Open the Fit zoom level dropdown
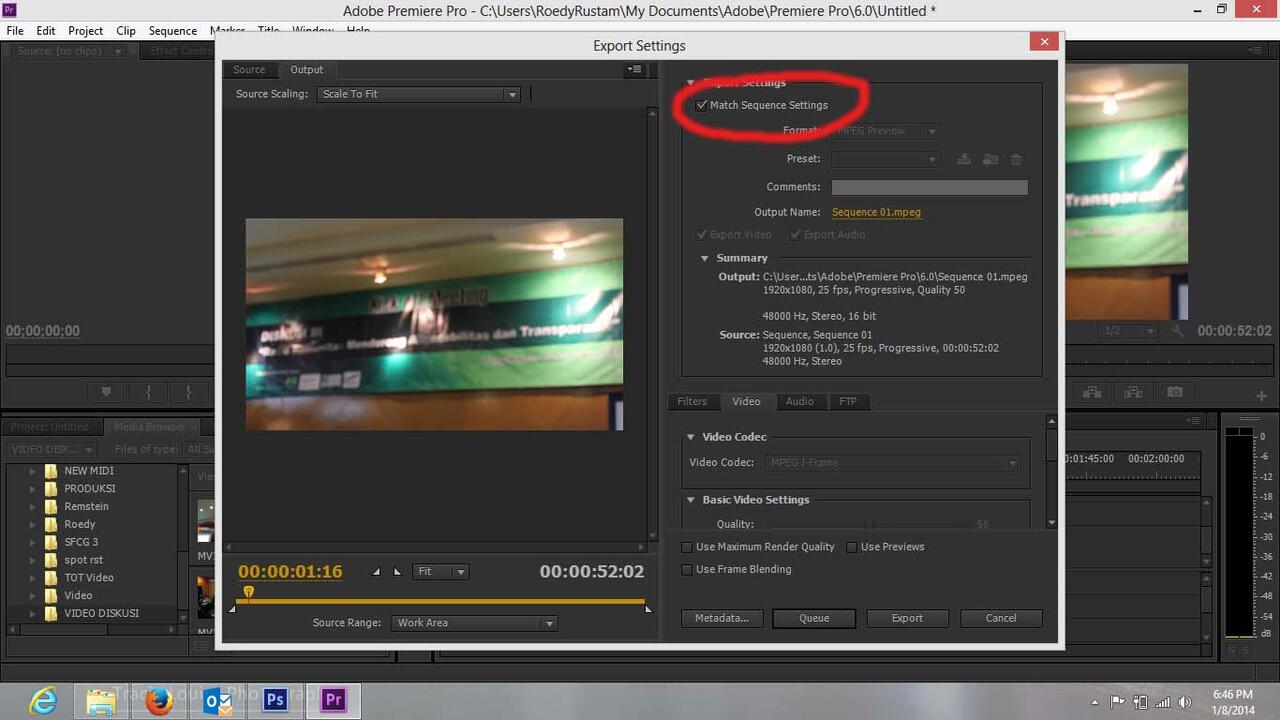 441,572
